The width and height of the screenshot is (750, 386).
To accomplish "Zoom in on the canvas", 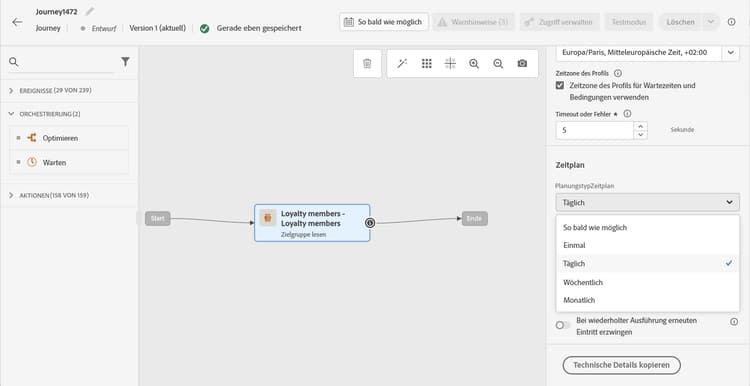I will (x=474, y=64).
